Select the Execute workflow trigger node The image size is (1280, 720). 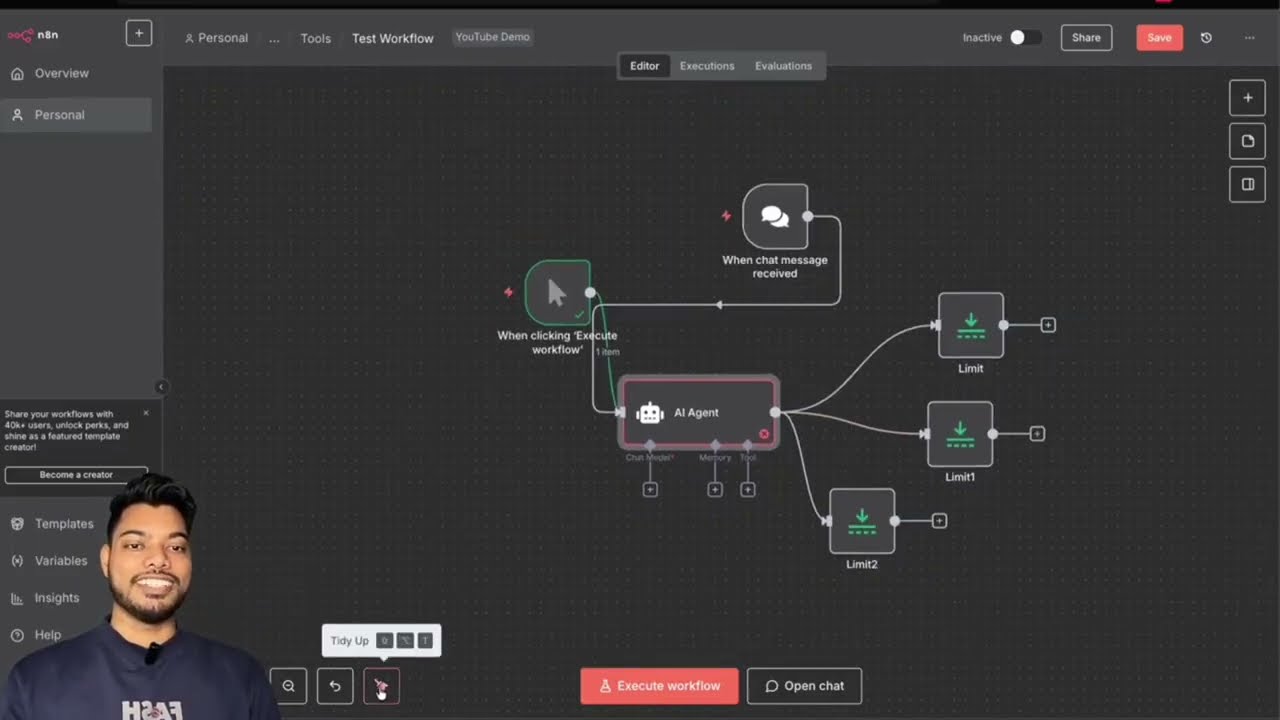[557, 293]
